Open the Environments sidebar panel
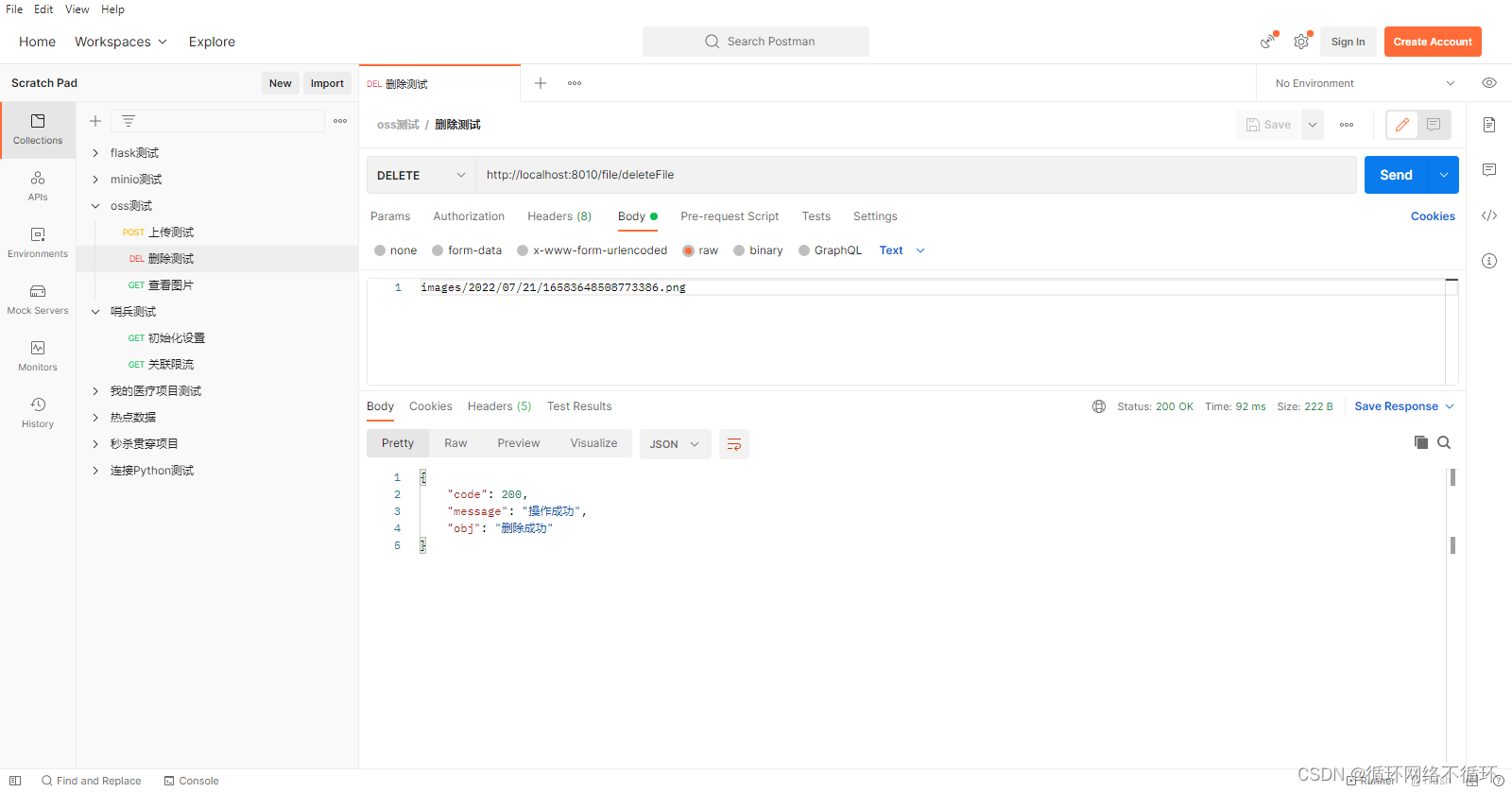The height and width of the screenshot is (792, 1512). 38,243
